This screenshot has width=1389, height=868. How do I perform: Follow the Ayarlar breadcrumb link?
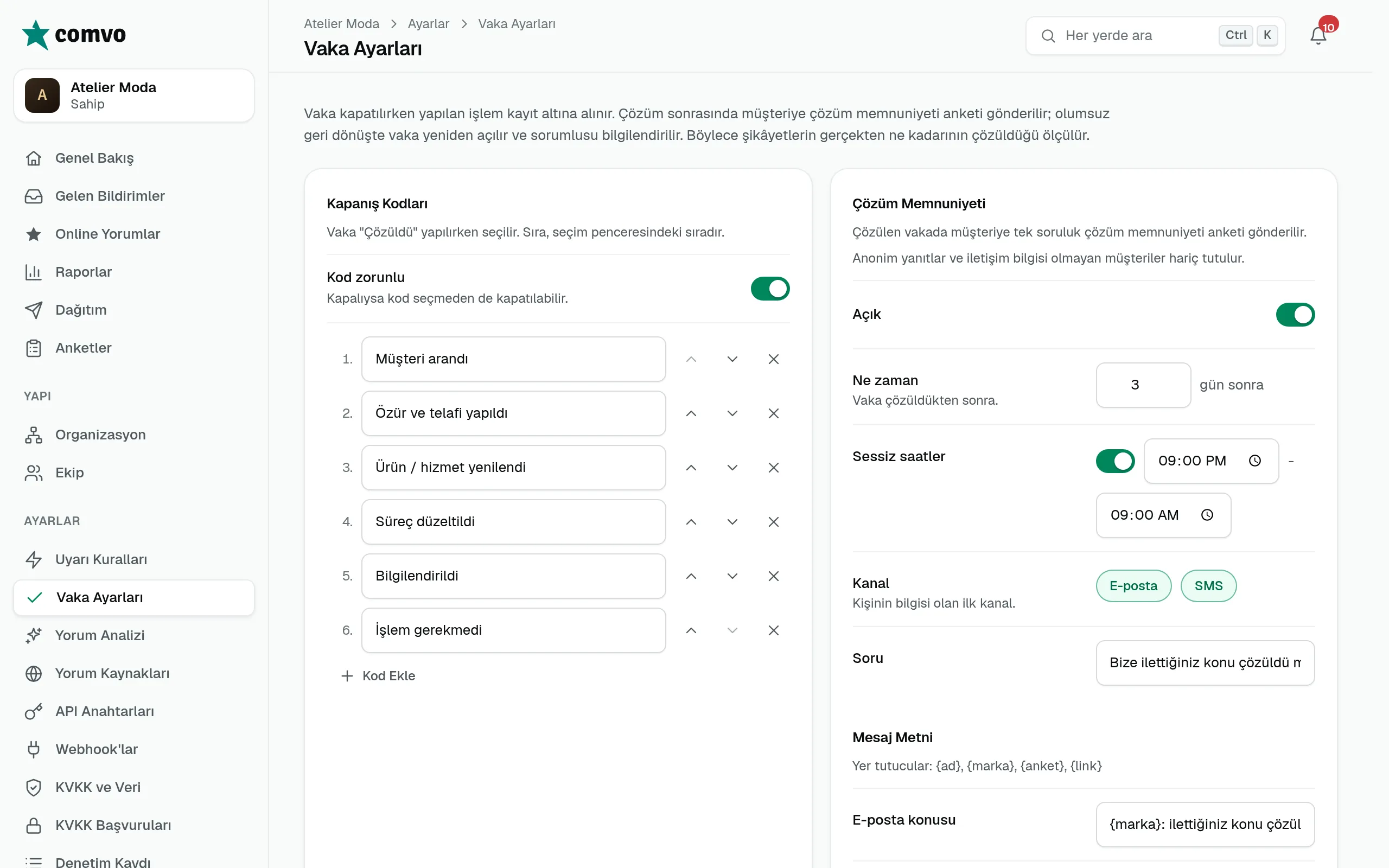click(428, 24)
